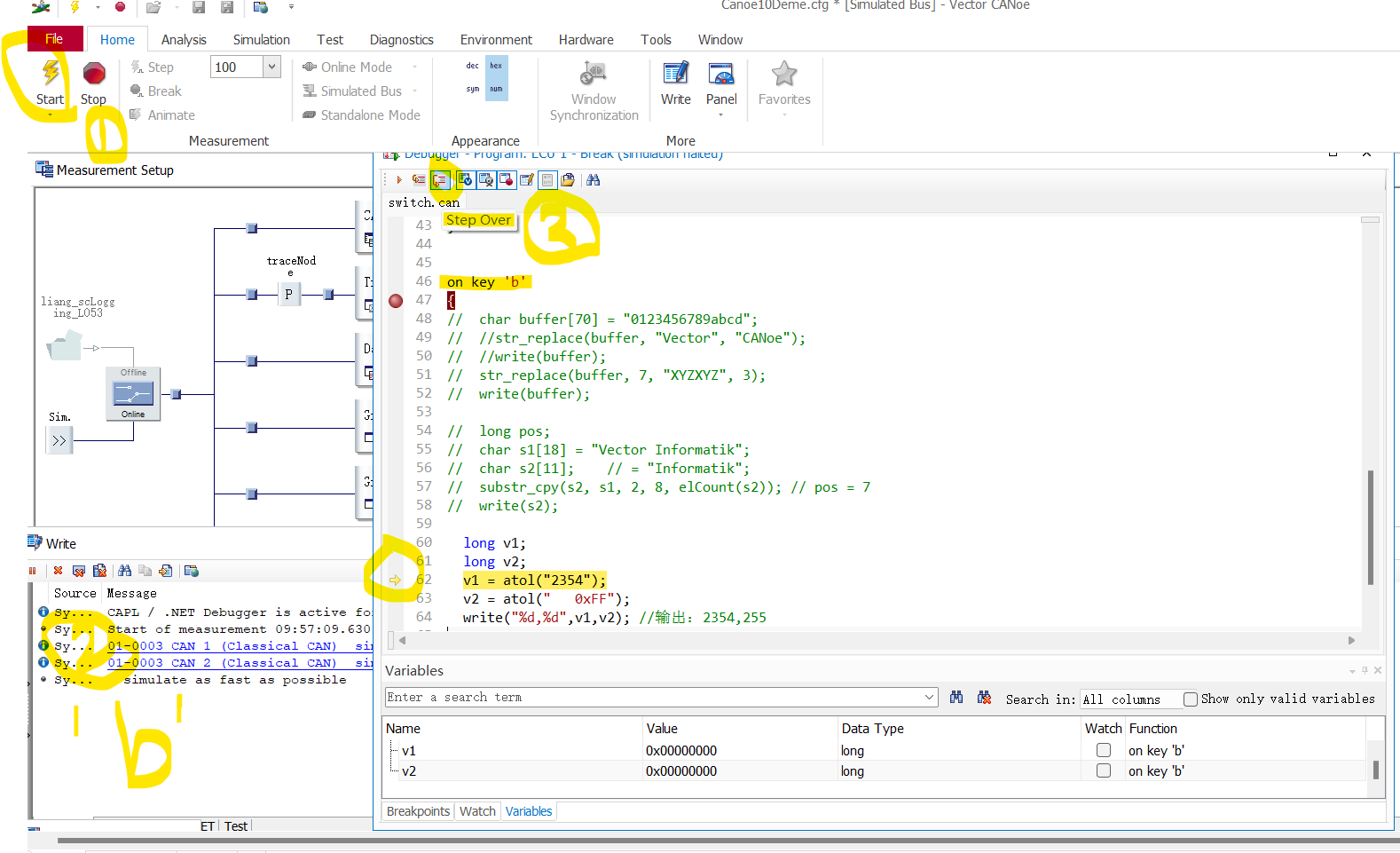Find text in the Write window
Image resolution: width=1400 pixels, height=853 pixels.
click(x=124, y=571)
